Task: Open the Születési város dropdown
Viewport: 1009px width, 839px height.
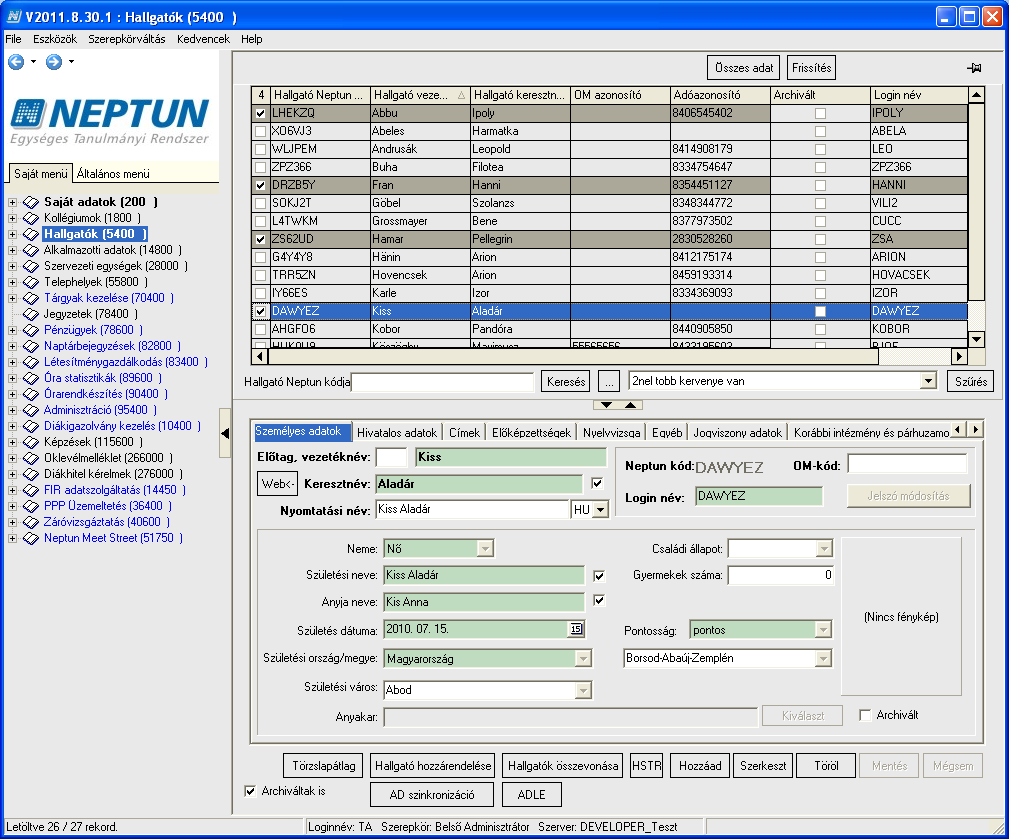Action: point(583,690)
